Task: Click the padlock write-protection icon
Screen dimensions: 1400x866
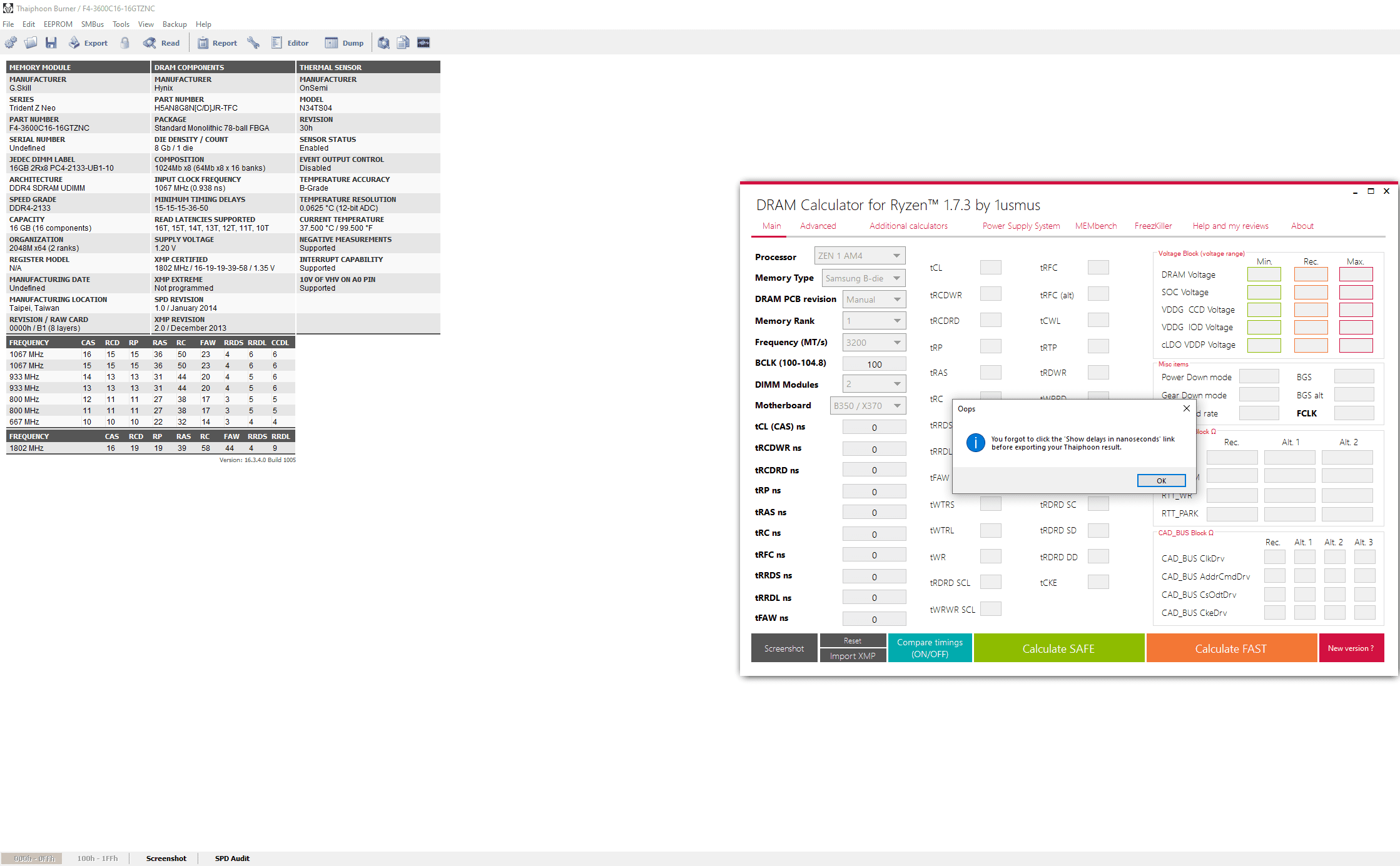Action: [x=125, y=43]
